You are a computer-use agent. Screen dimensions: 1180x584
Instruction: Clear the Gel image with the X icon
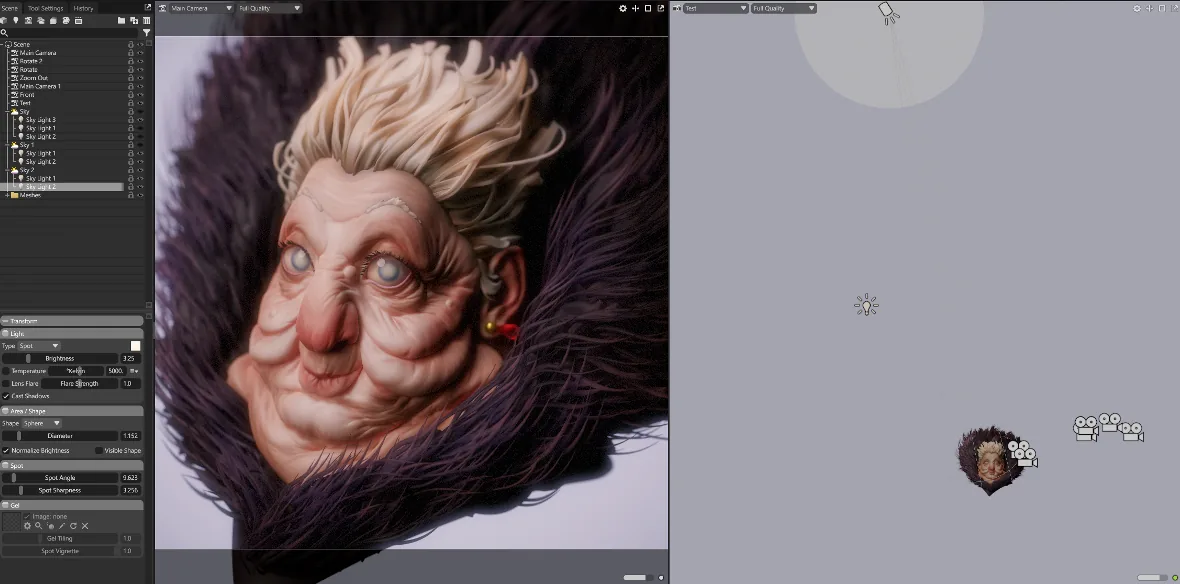coord(85,526)
